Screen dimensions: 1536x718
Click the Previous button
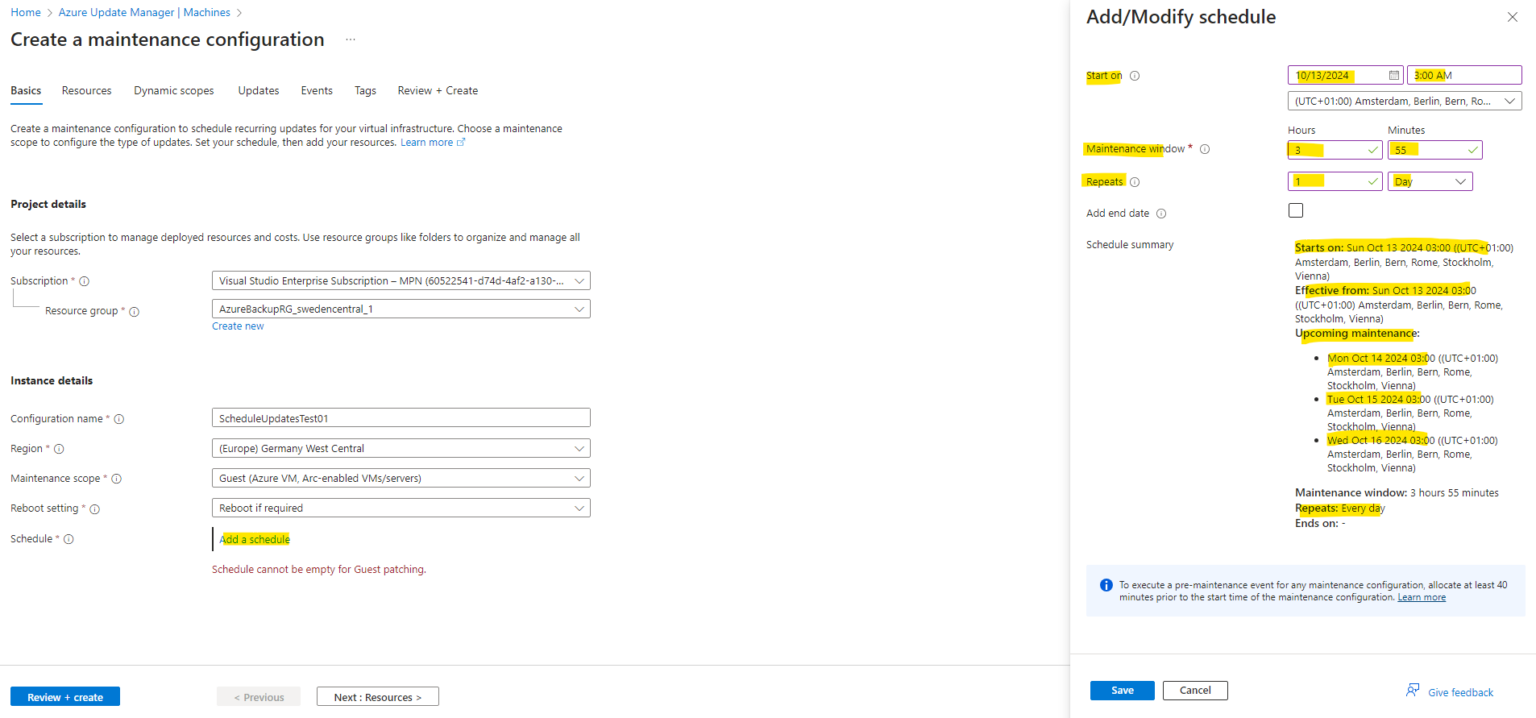point(259,697)
